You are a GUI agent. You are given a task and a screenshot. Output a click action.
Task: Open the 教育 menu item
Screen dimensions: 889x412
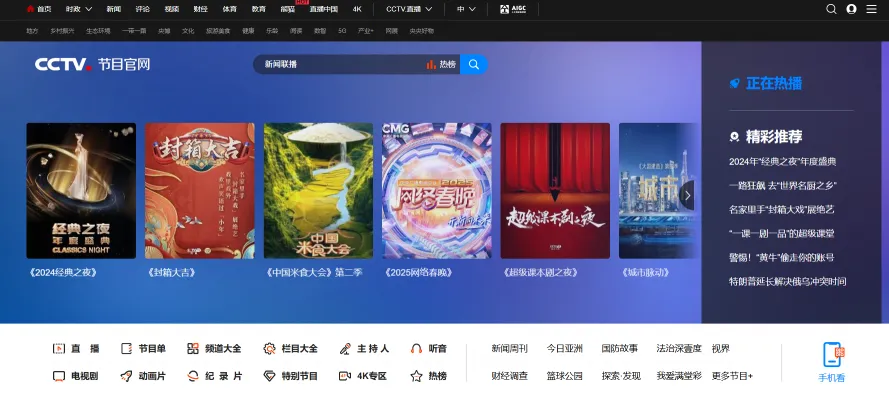point(259,9)
